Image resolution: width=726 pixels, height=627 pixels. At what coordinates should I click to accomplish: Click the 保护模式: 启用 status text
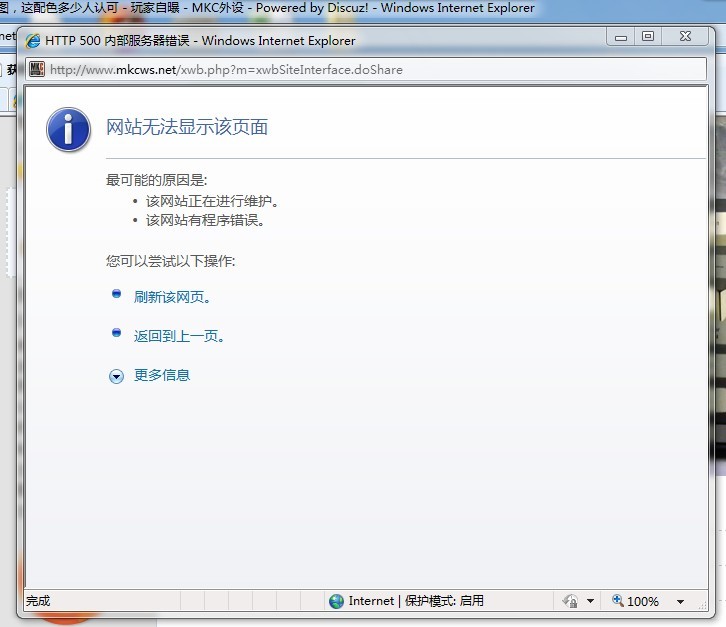pos(444,601)
